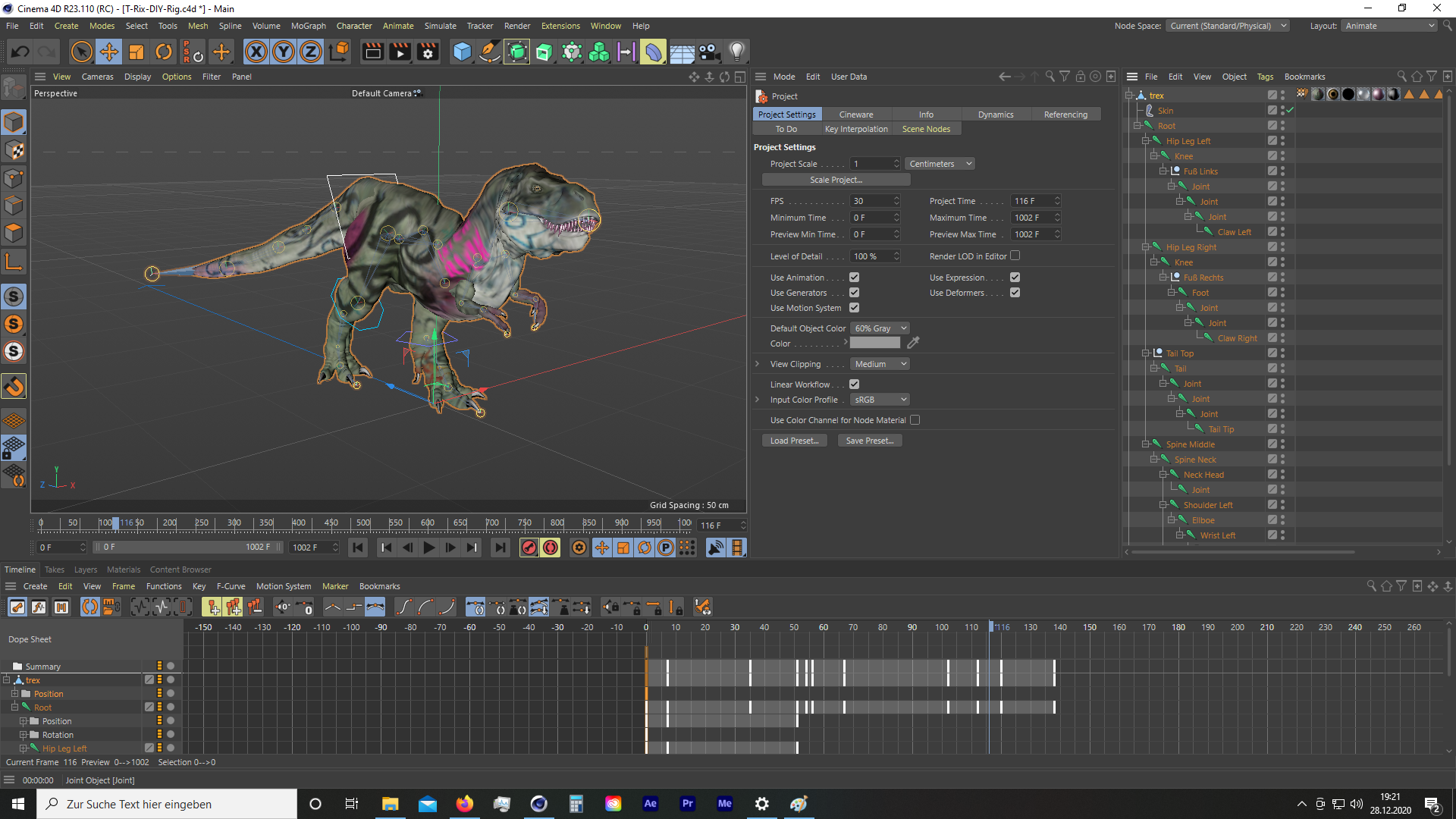Go to Start of animation button
The image size is (1456, 819).
click(358, 548)
